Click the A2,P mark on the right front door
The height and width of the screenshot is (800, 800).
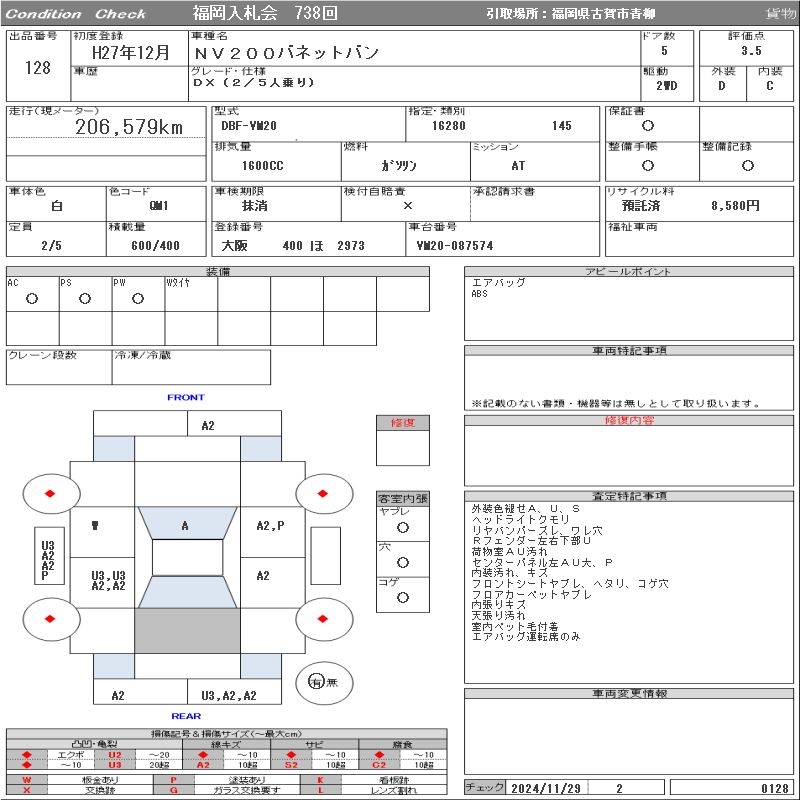click(270, 526)
